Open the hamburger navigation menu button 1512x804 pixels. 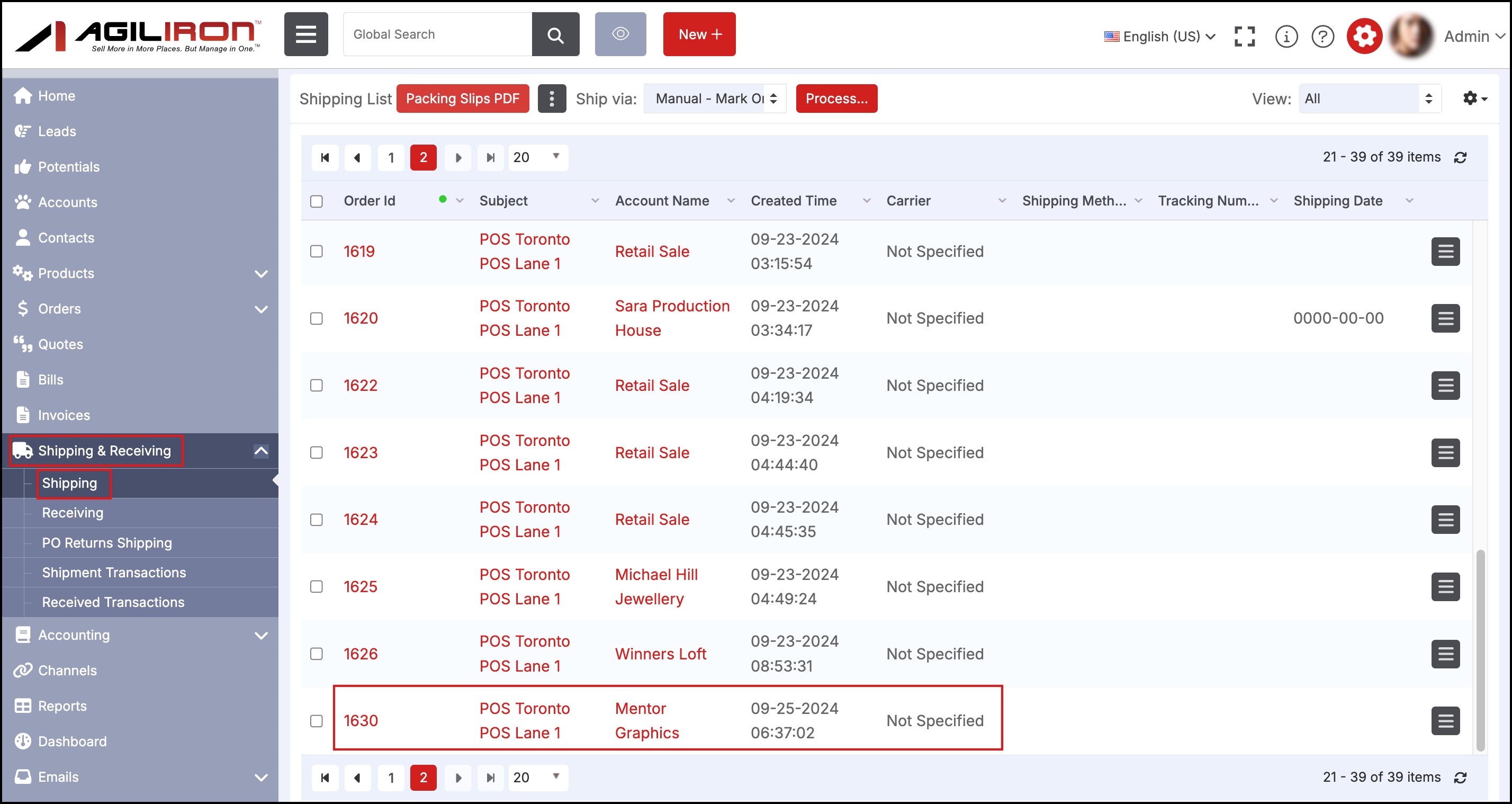(306, 34)
